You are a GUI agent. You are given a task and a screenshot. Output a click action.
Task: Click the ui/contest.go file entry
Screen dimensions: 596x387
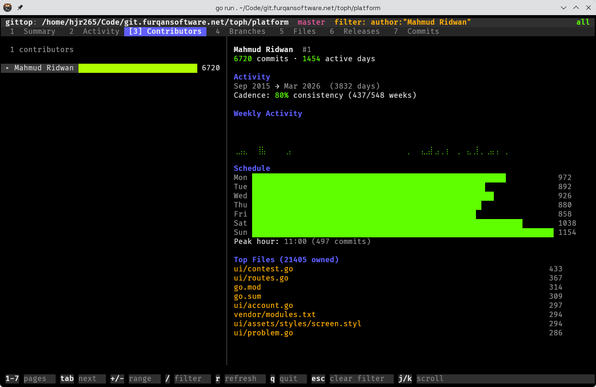click(263, 269)
